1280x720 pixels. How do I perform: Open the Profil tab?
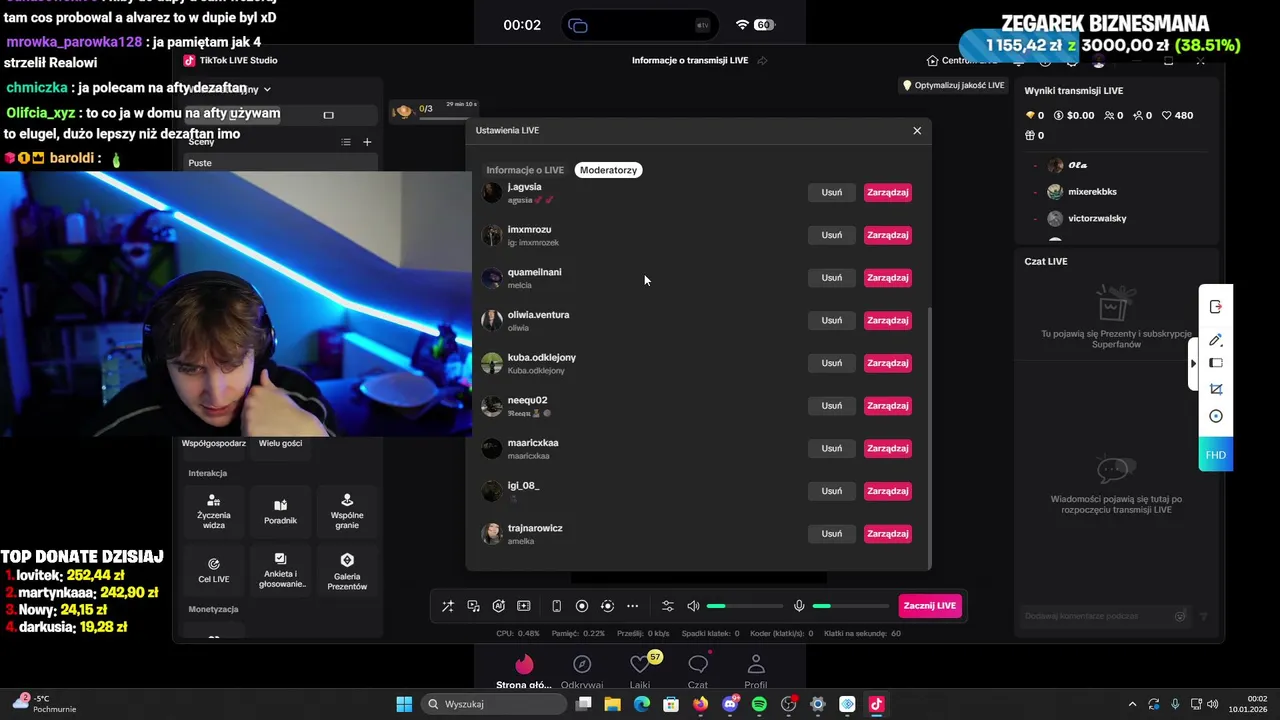pyautogui.click(x=756, y=671)
